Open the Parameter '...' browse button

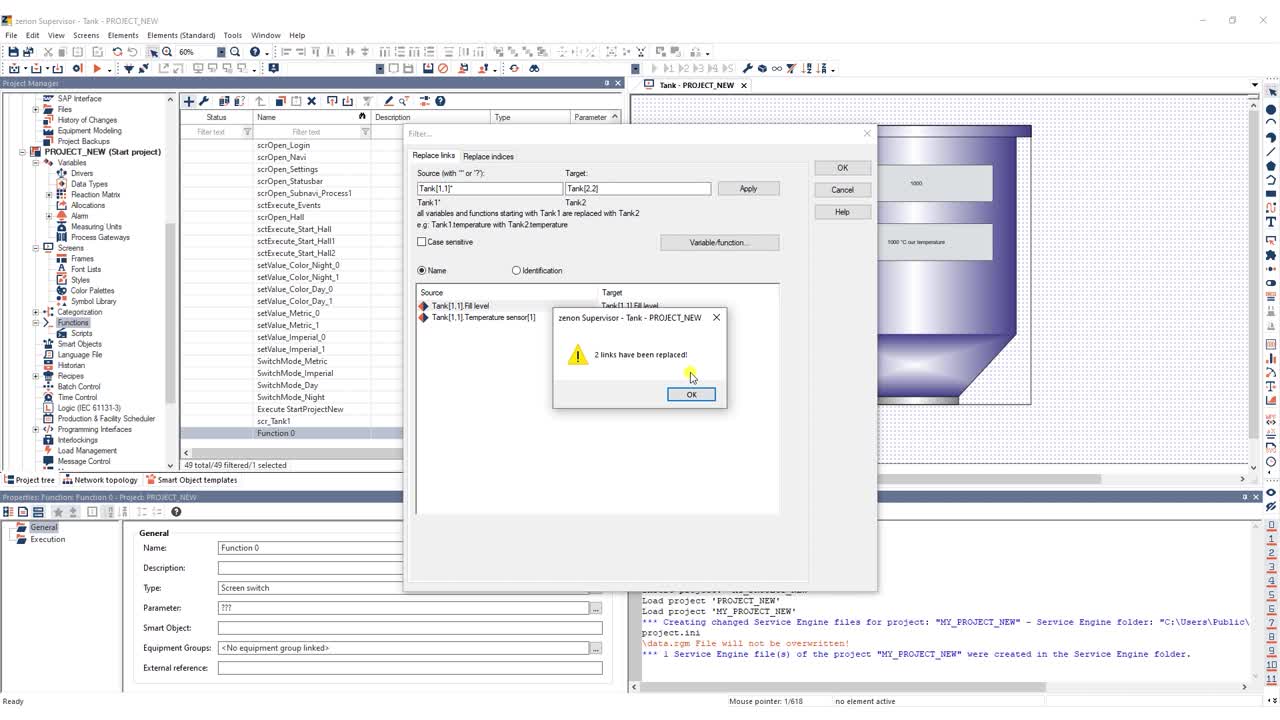click(x=596, y=608)
